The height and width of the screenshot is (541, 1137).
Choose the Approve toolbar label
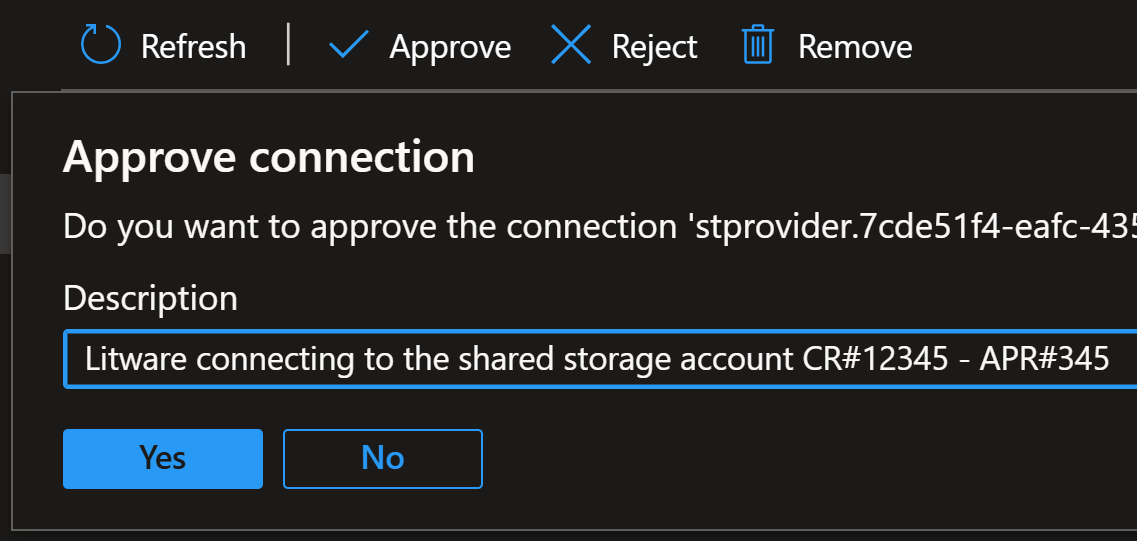(450, 48)
